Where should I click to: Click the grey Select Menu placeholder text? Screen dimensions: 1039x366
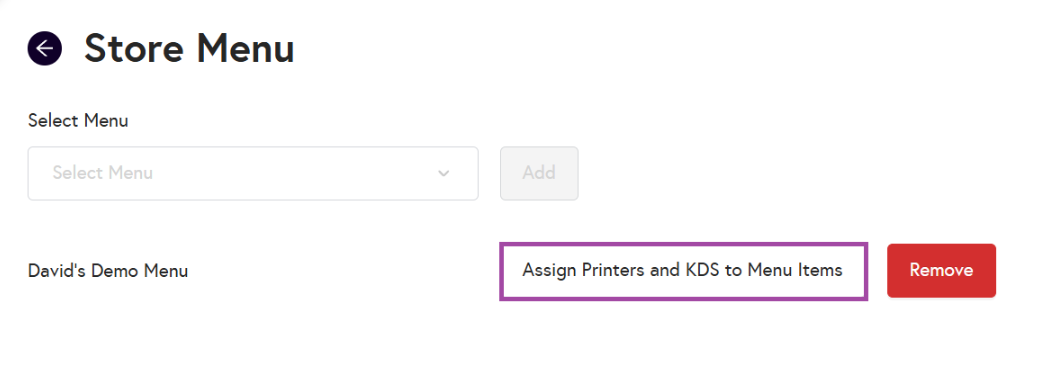pyautogui.click(x=103, y=172)
